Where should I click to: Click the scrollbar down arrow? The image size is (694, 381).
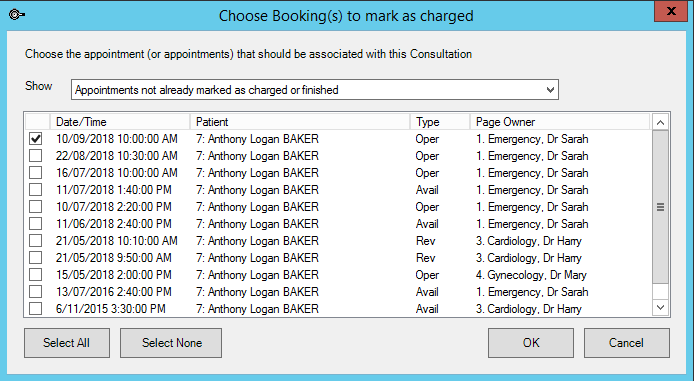[x=660, y=308]
